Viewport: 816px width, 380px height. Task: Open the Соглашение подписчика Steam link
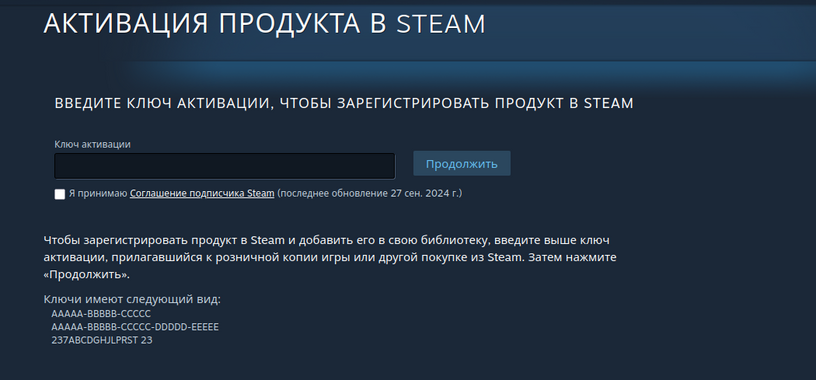pyautogui.click(x=202, y=194)
